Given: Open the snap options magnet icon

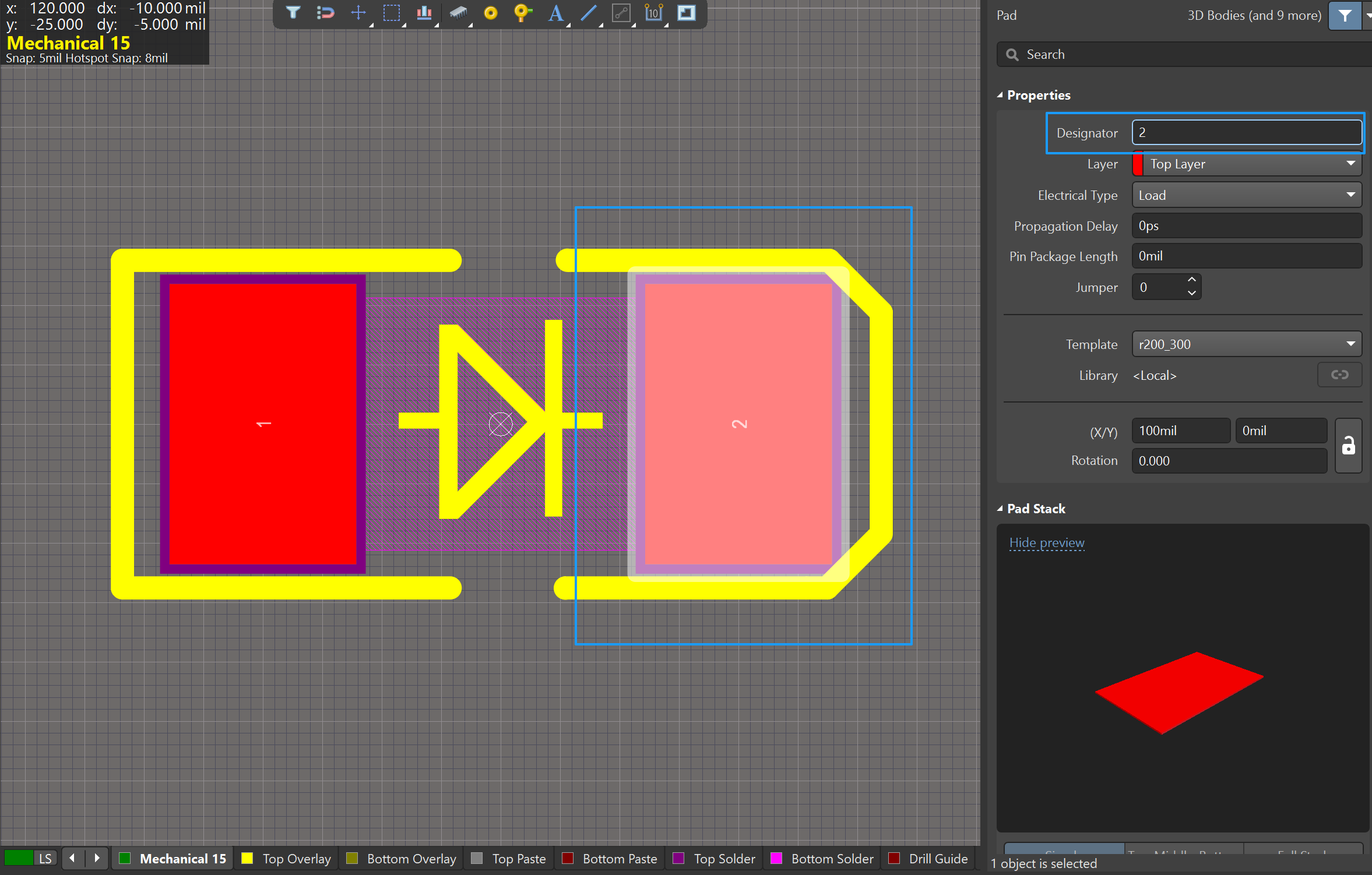Looking at the screenshot, I should 325,12.
